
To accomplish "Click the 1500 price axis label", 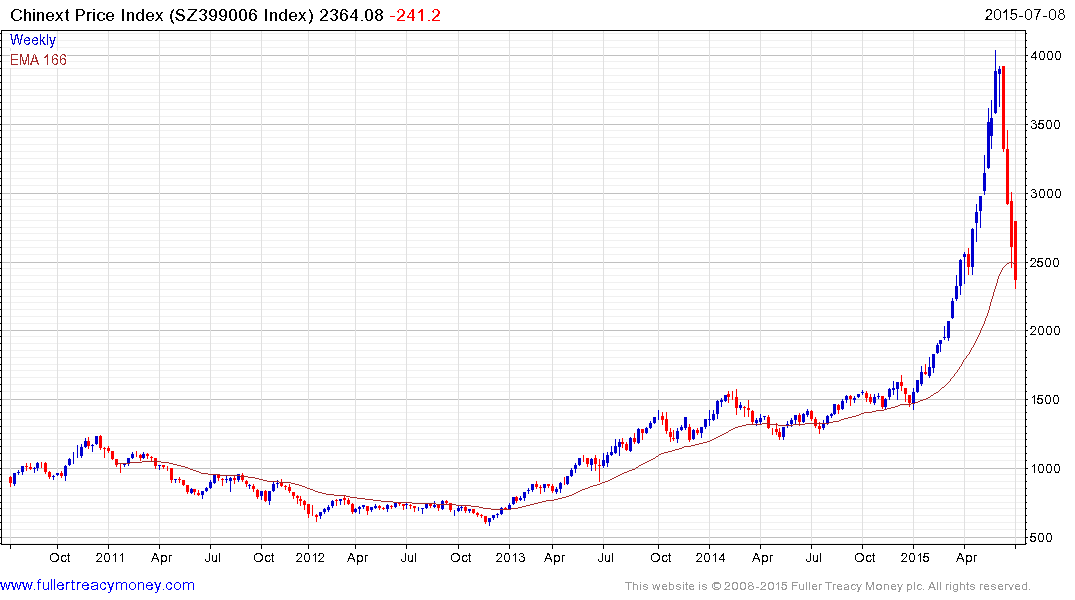I will [x=1046, y=400].
